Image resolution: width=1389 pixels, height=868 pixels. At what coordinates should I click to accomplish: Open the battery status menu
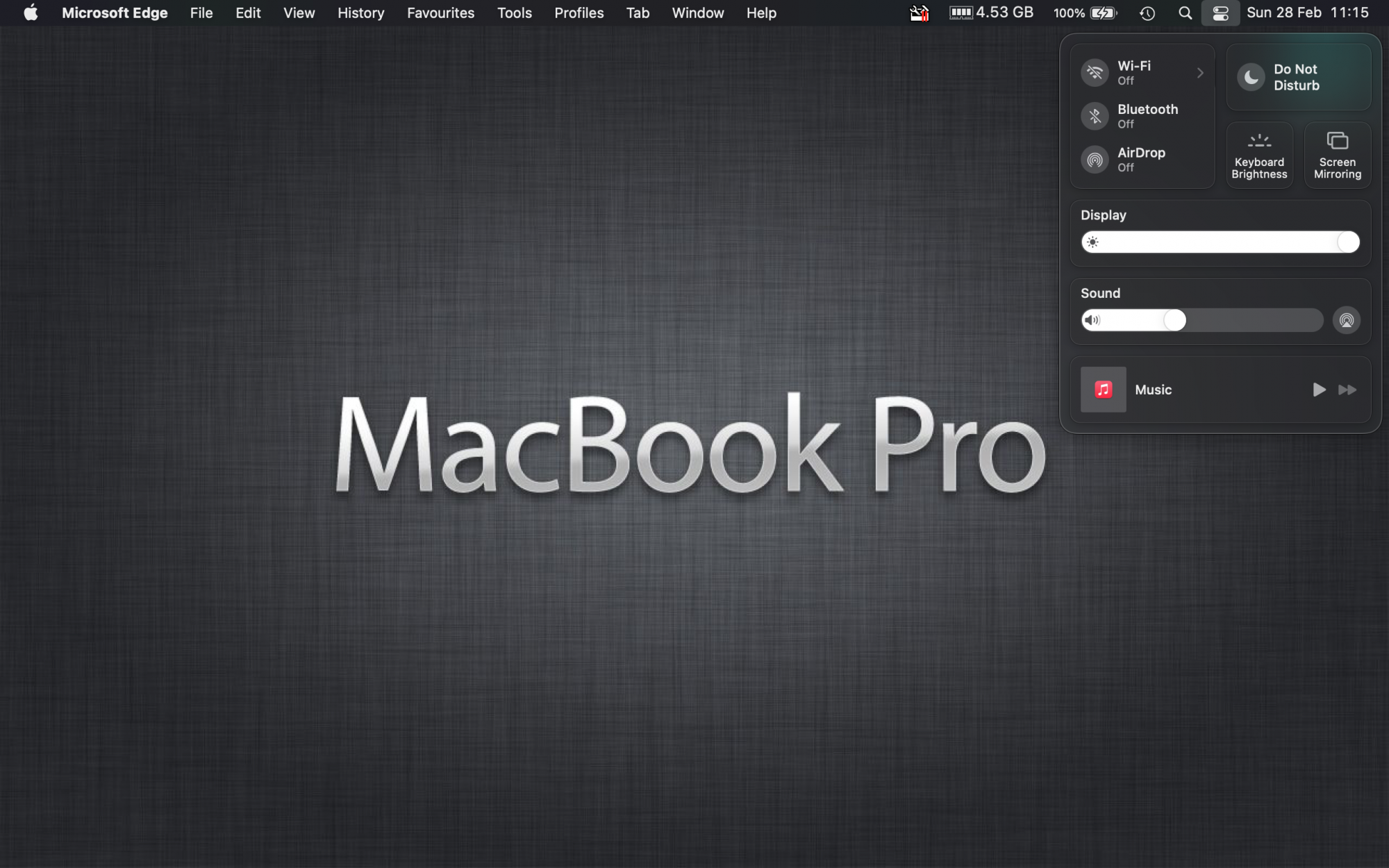(1086, 13)
